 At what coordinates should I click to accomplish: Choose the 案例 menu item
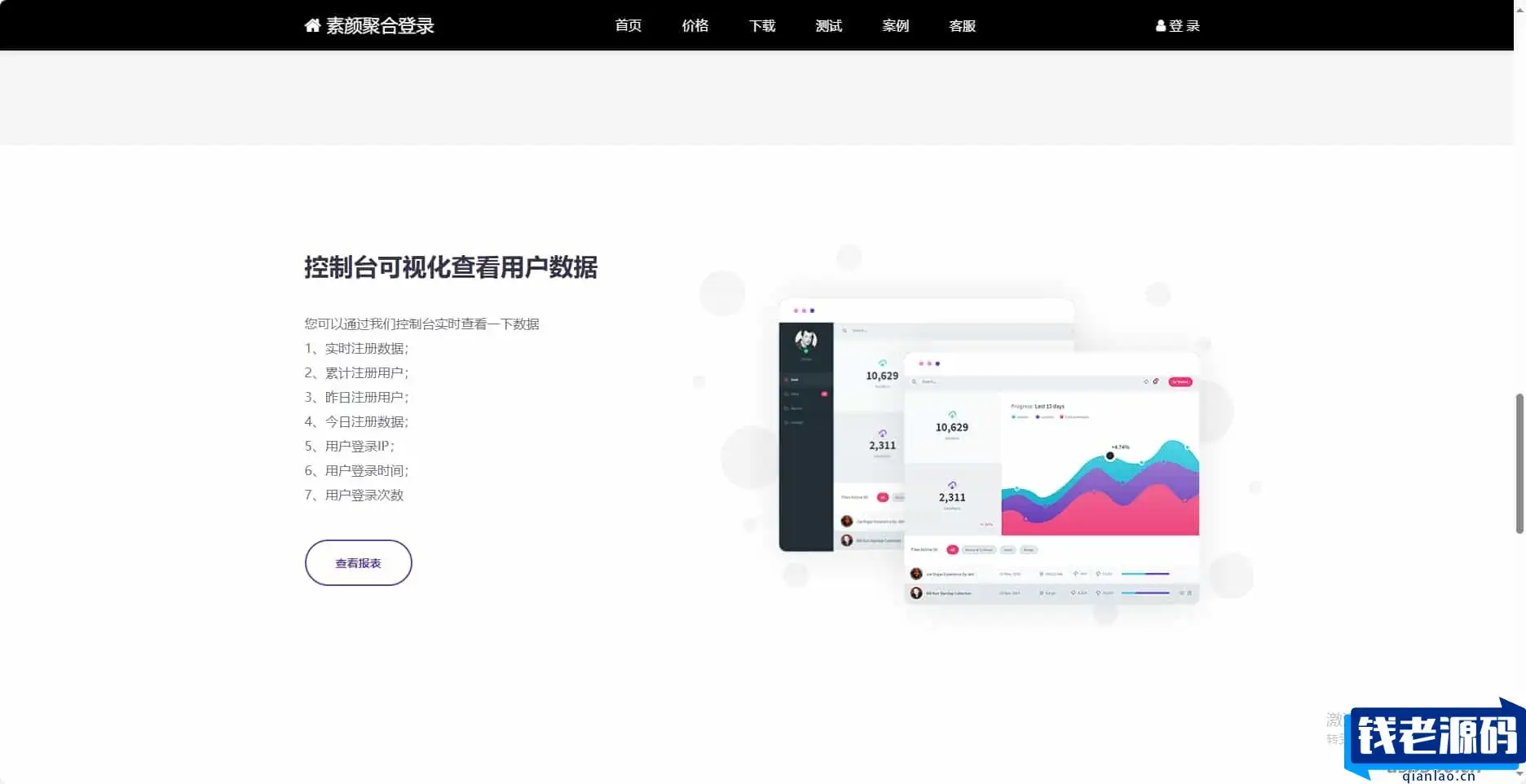tap(895, 25)
